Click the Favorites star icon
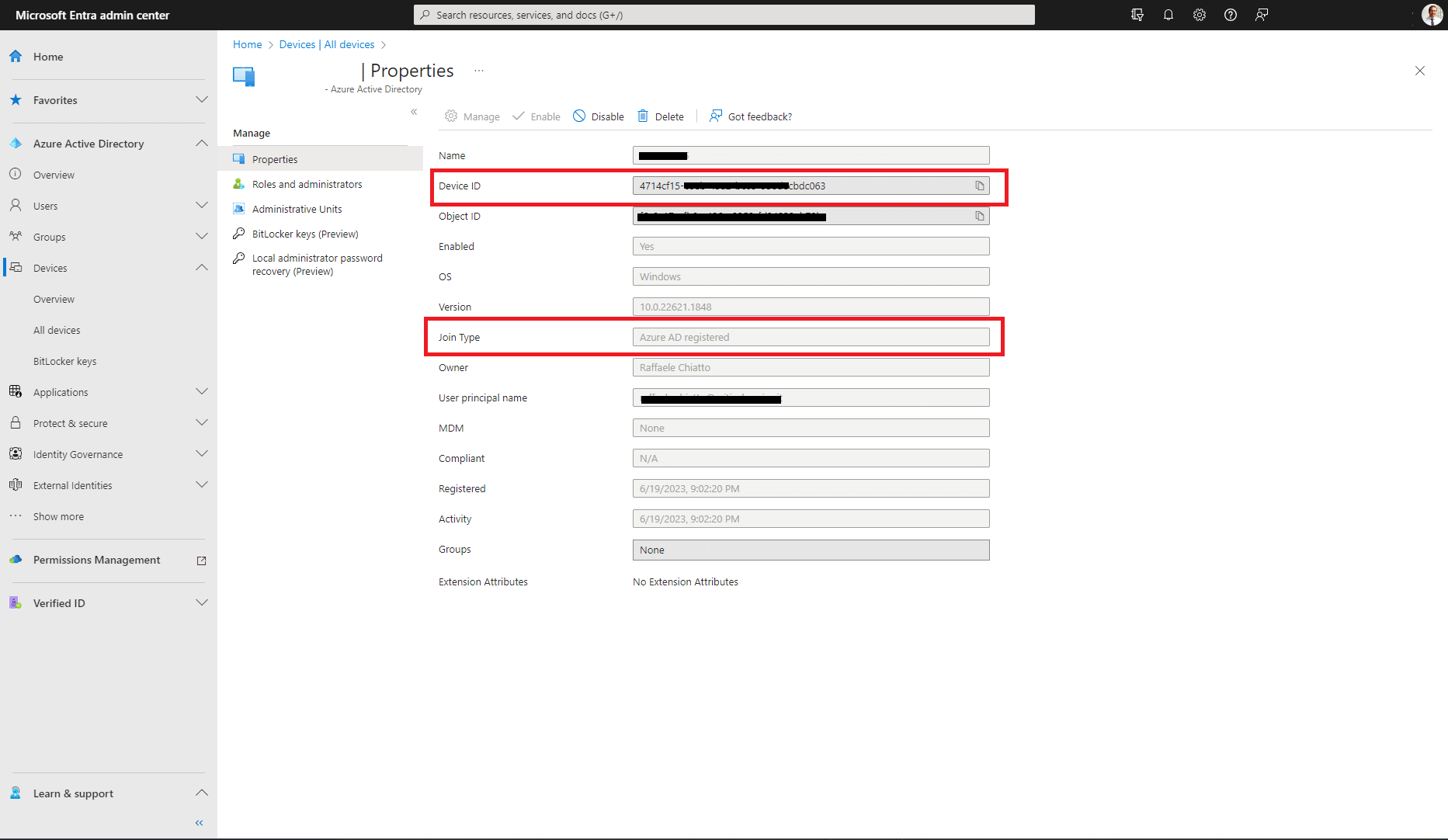This screenshot has height=840, width=1448. 16,99
